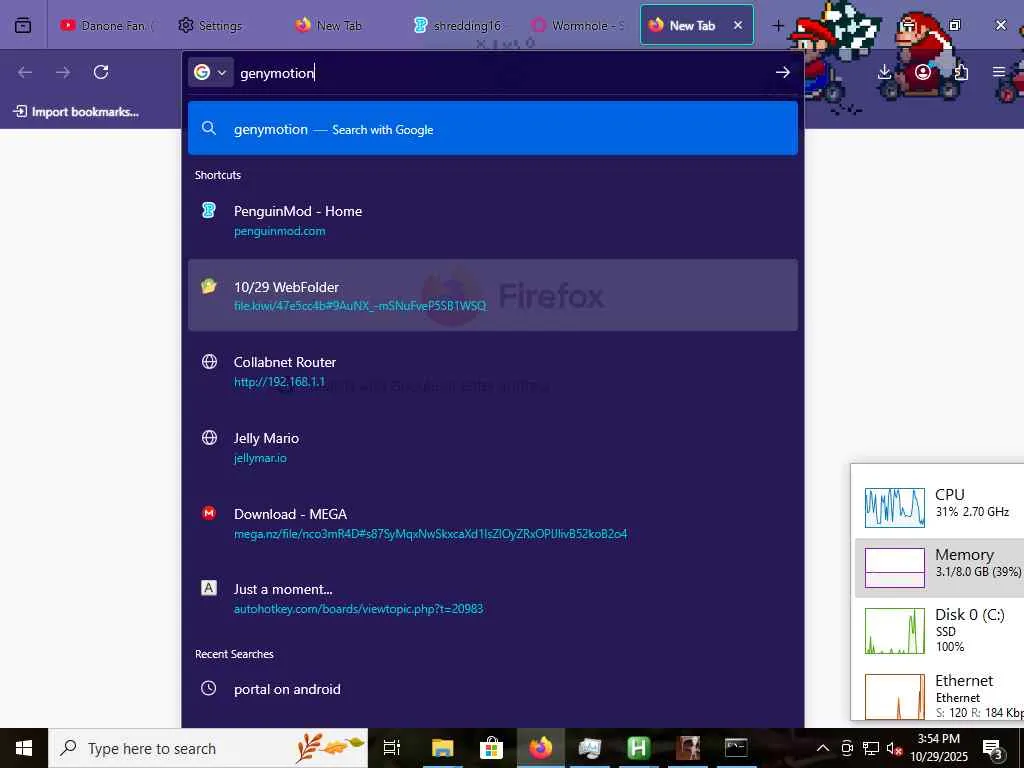Show hidden system tray icons
The height and width of the screenshot is (768, 1024).
click(x=823, y=748)
